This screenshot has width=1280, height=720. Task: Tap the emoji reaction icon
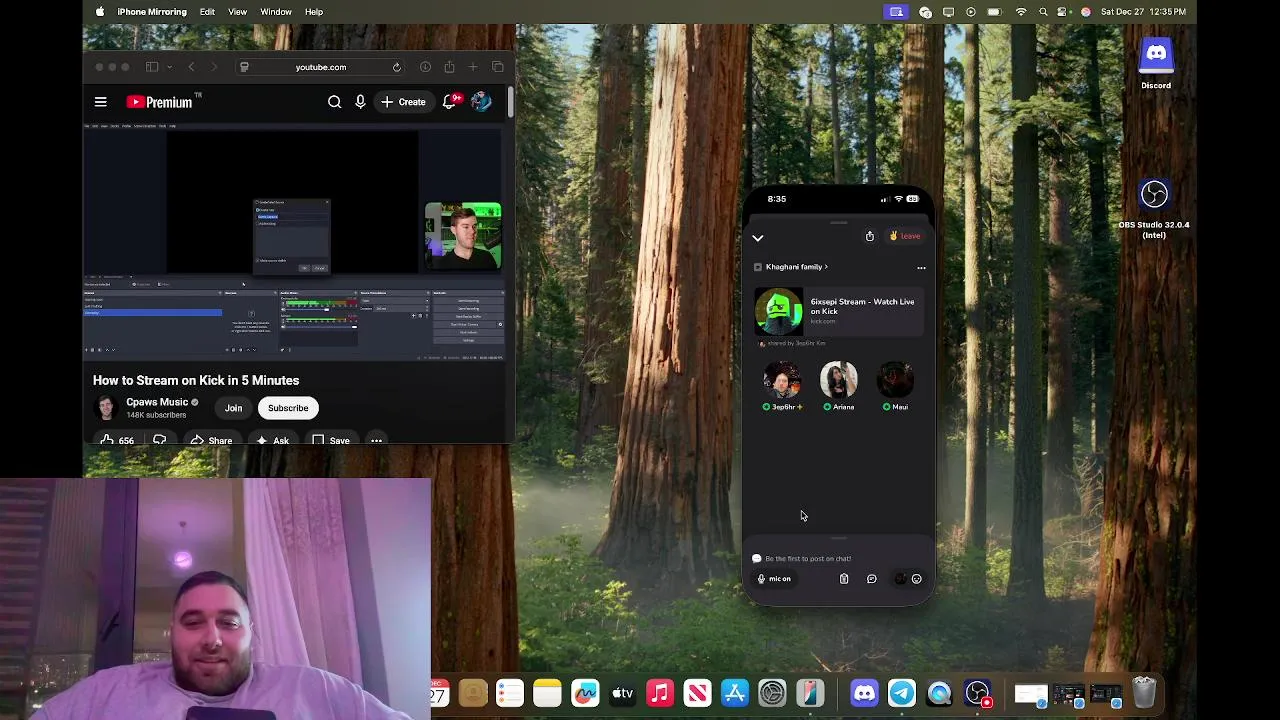[x=916, y=579]
